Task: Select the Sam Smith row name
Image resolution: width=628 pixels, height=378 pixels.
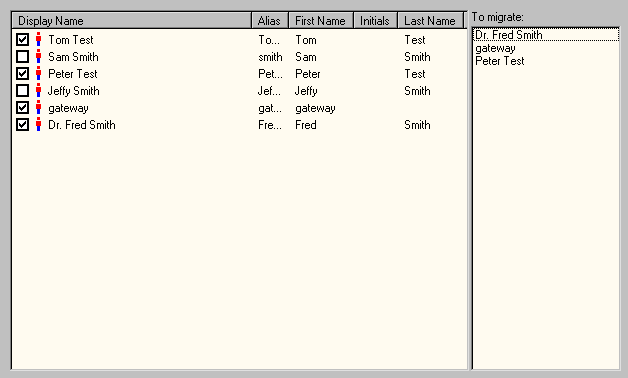Action: [73, 57]
